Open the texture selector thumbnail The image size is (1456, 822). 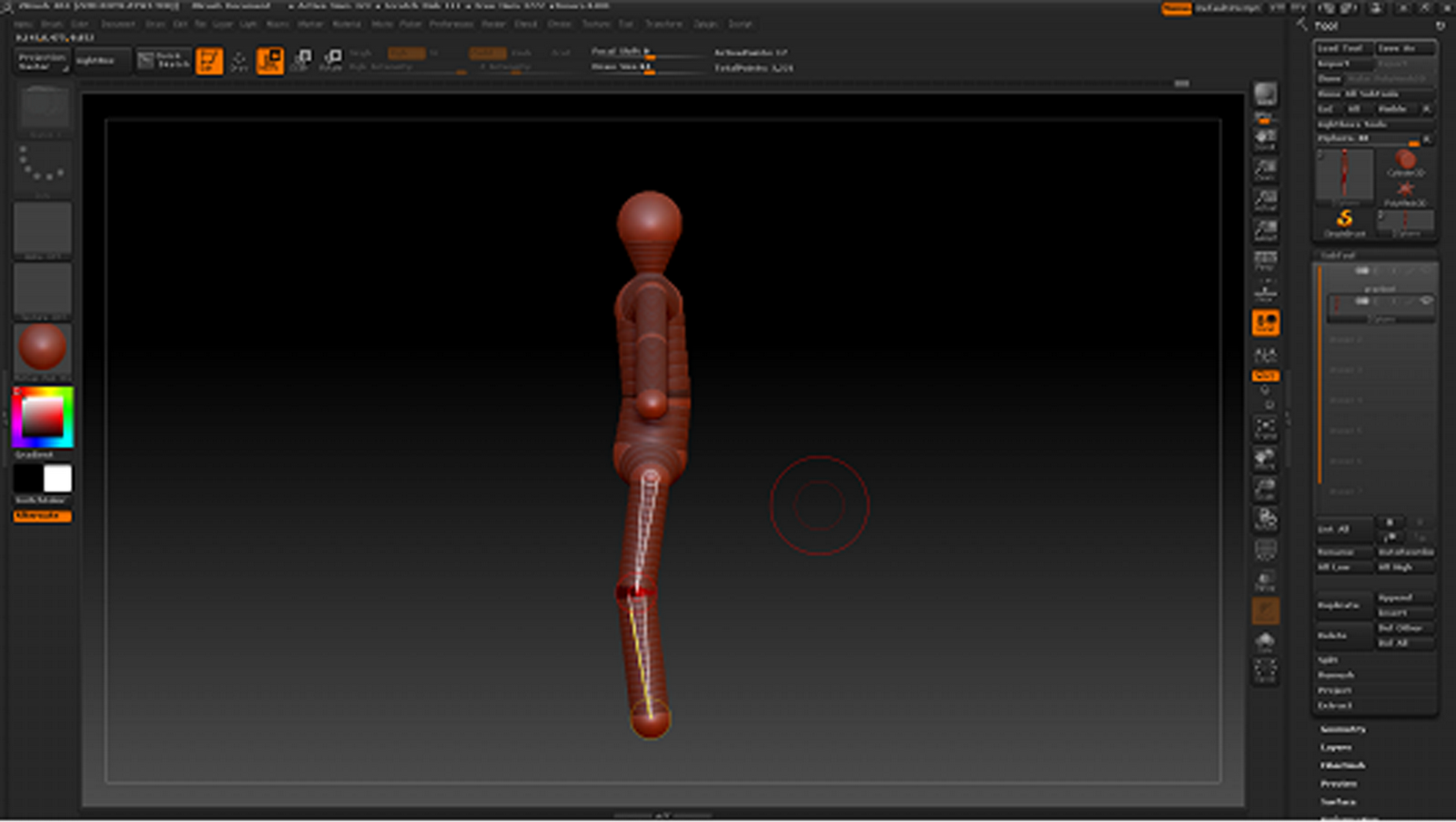coord(42,290)
